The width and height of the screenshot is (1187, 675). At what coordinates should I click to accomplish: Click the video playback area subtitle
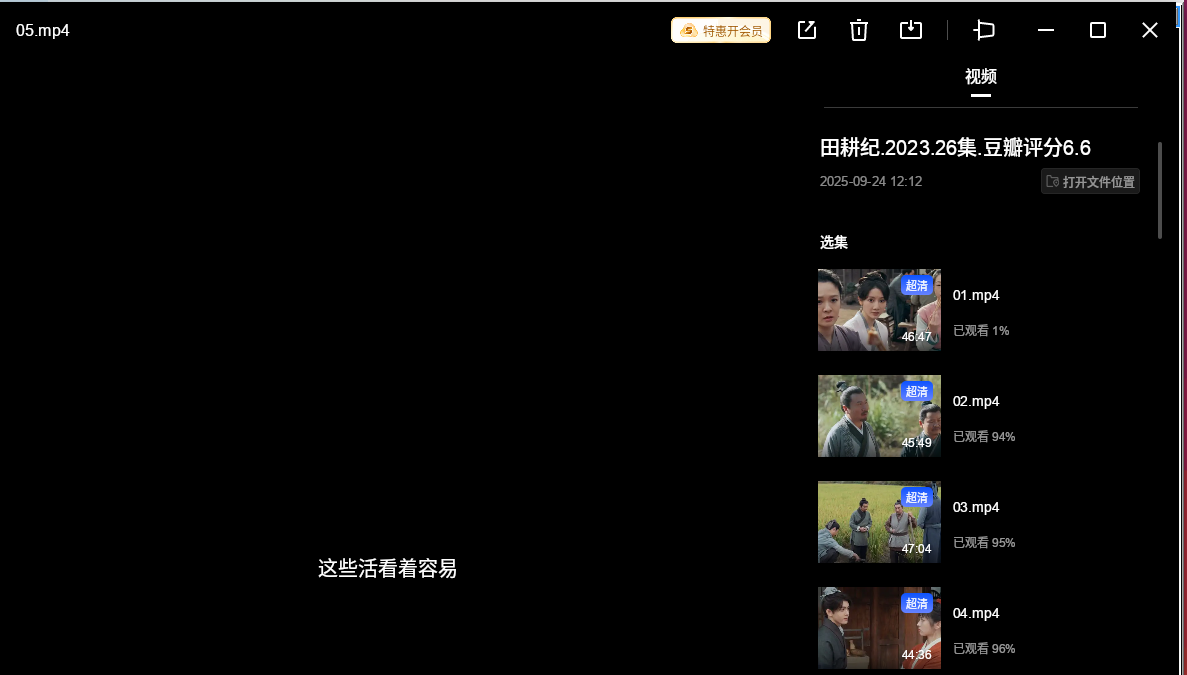point(387,569)
